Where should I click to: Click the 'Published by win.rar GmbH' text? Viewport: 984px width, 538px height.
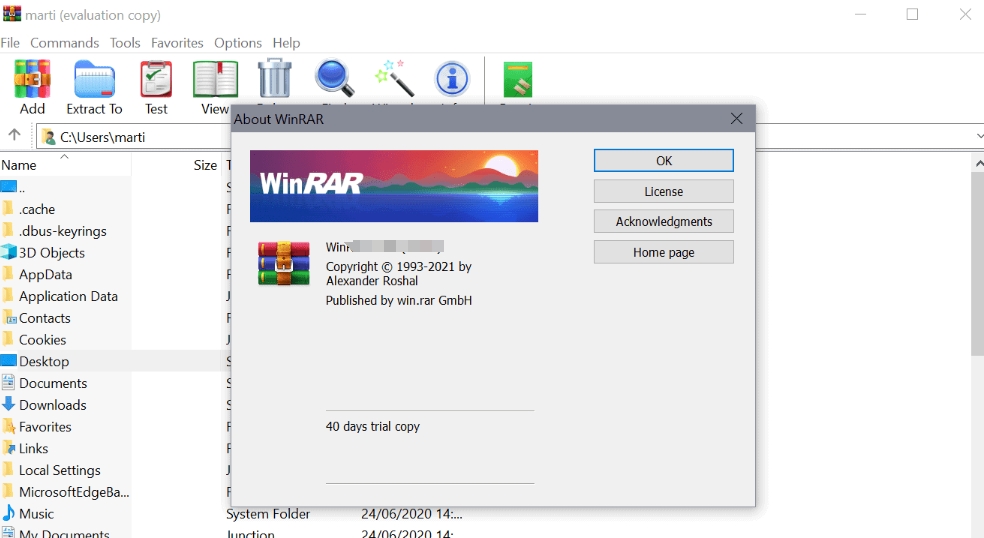(398, 300)
